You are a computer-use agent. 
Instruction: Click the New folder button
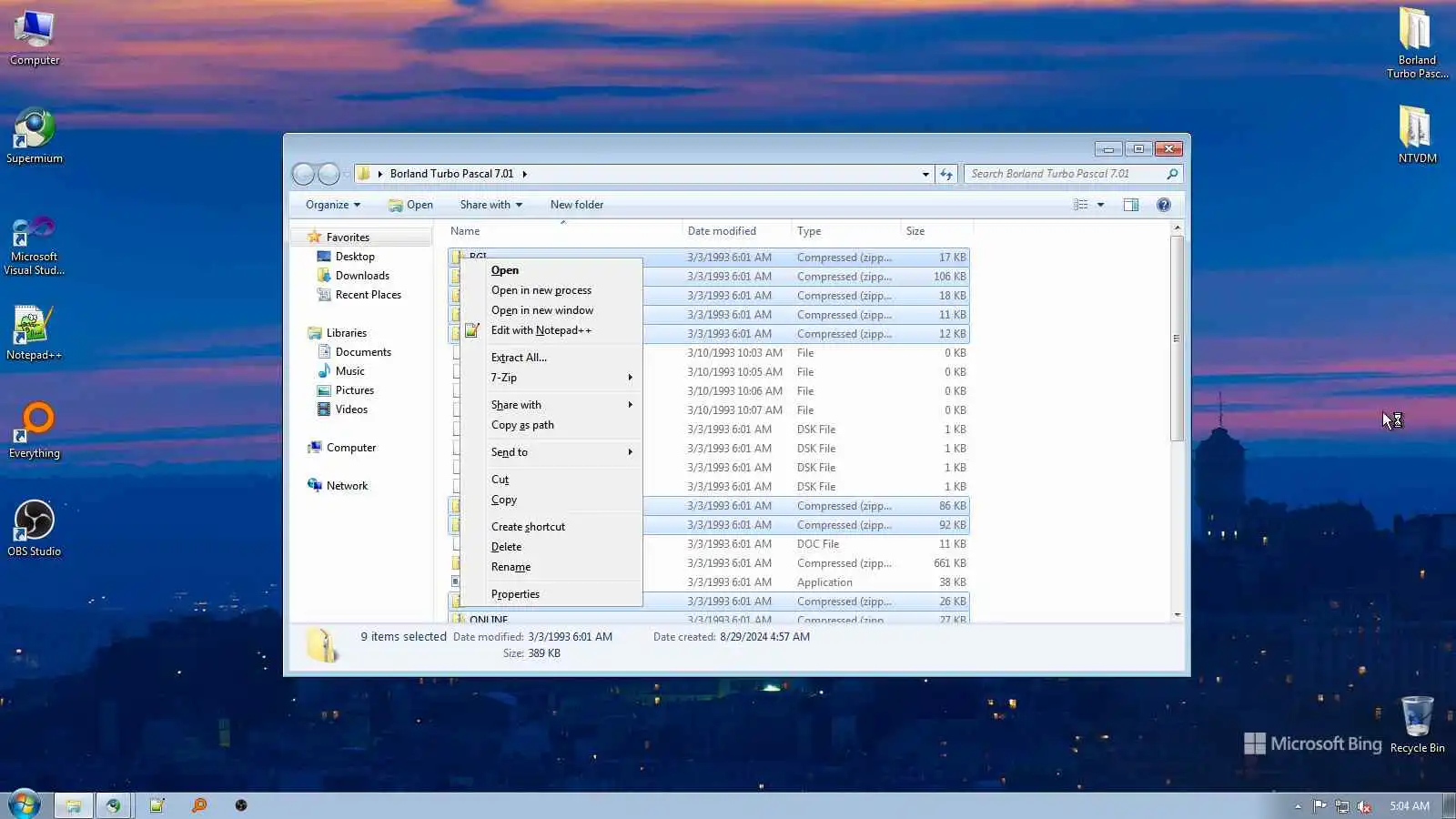coord(577,205)
